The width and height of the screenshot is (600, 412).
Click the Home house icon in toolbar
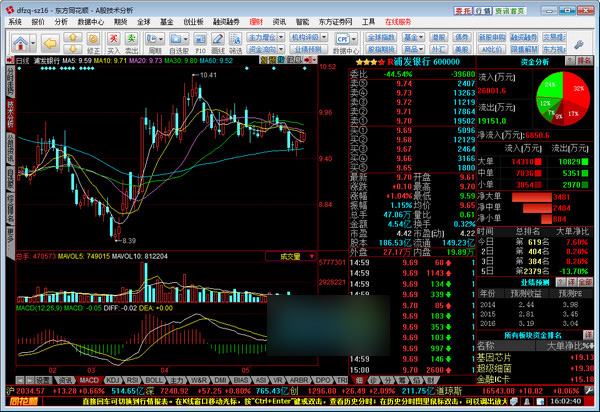click(x=20, y=43)
